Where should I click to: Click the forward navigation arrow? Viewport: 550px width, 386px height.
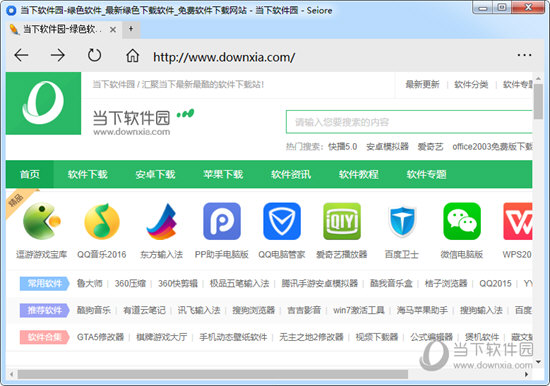pyautogui.click(x=58, y=55)
